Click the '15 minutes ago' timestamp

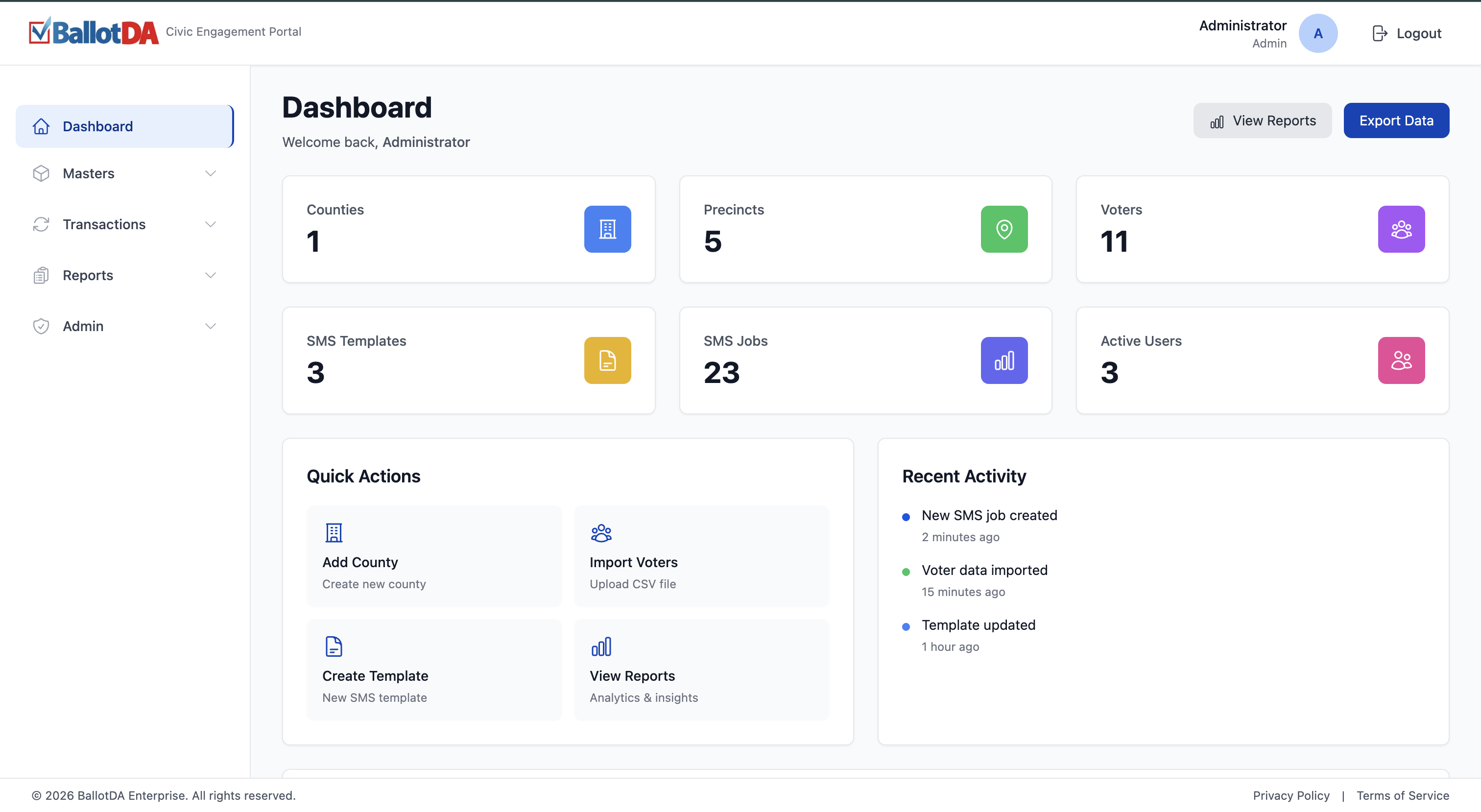[x=963, y=592]
